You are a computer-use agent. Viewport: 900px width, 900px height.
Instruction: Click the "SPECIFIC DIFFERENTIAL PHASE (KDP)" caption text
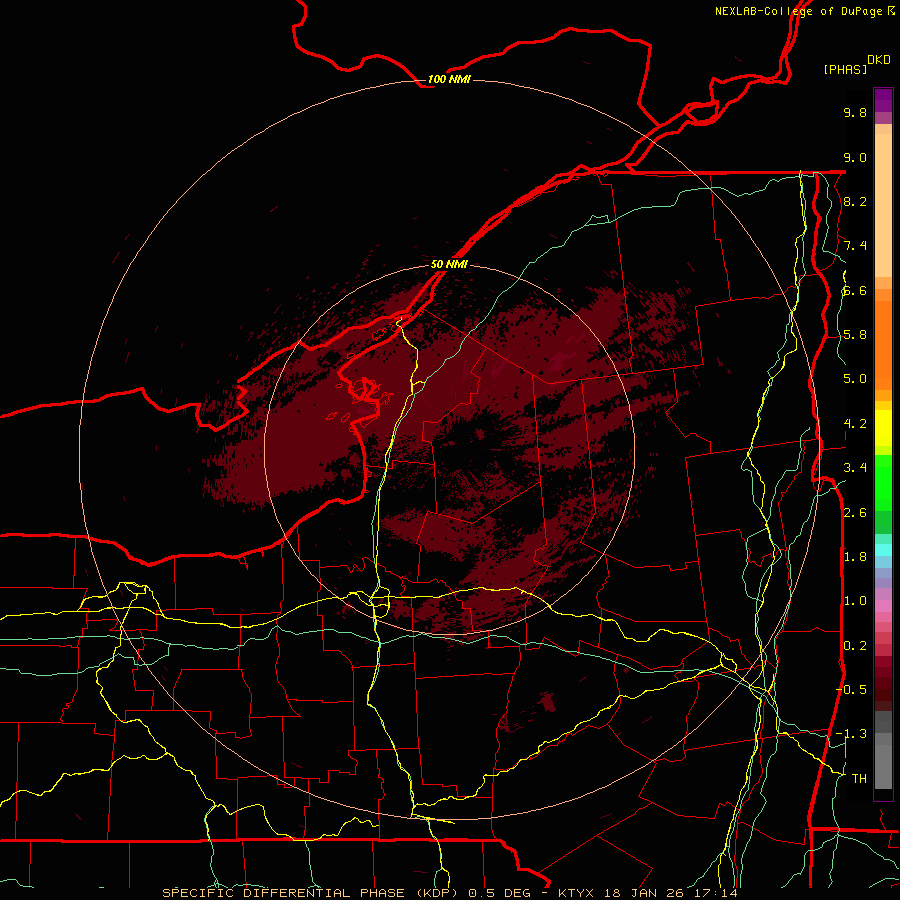(x=311, y=893)
